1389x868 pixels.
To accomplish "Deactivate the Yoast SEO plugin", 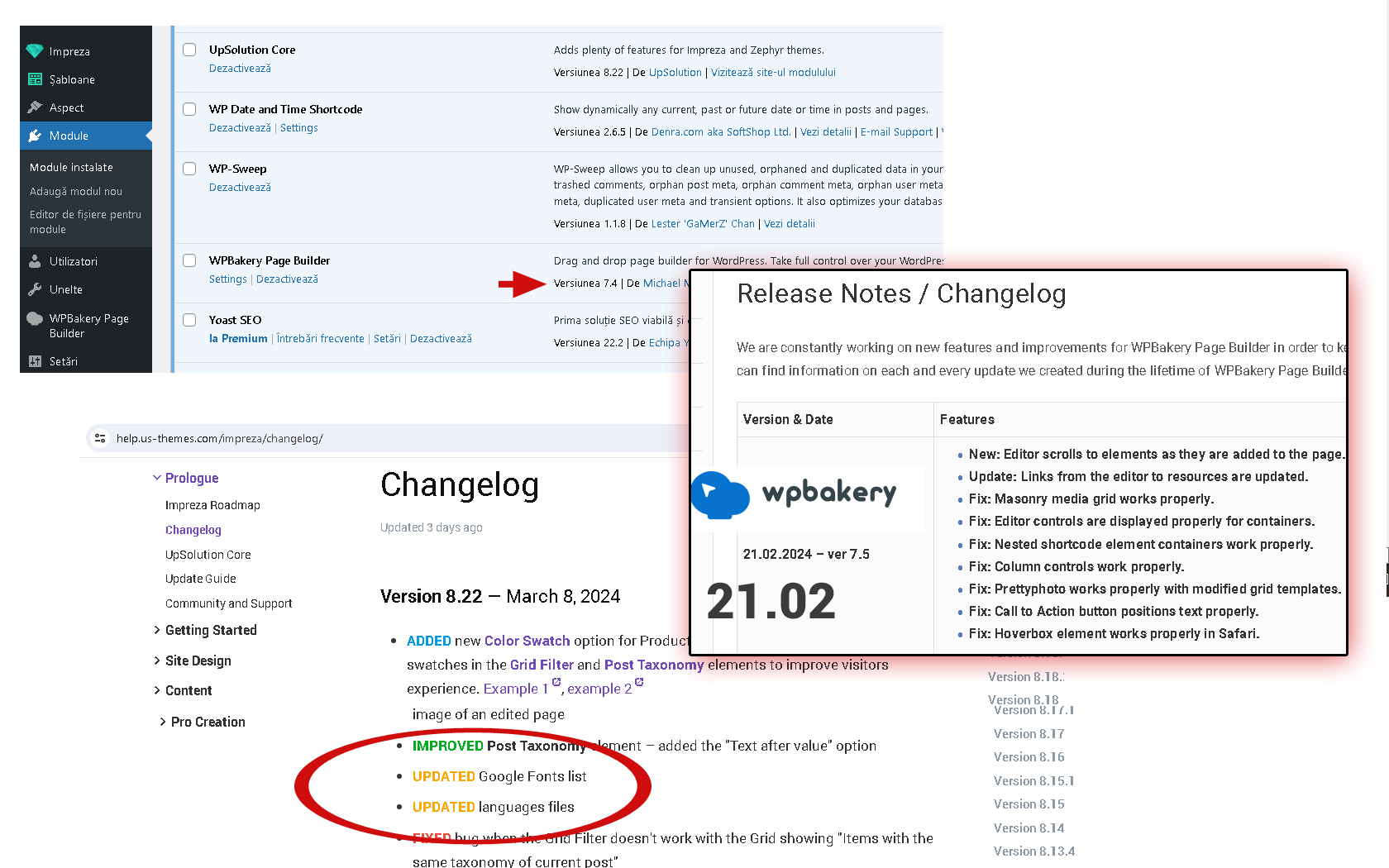I will click(x=441, y=339).
